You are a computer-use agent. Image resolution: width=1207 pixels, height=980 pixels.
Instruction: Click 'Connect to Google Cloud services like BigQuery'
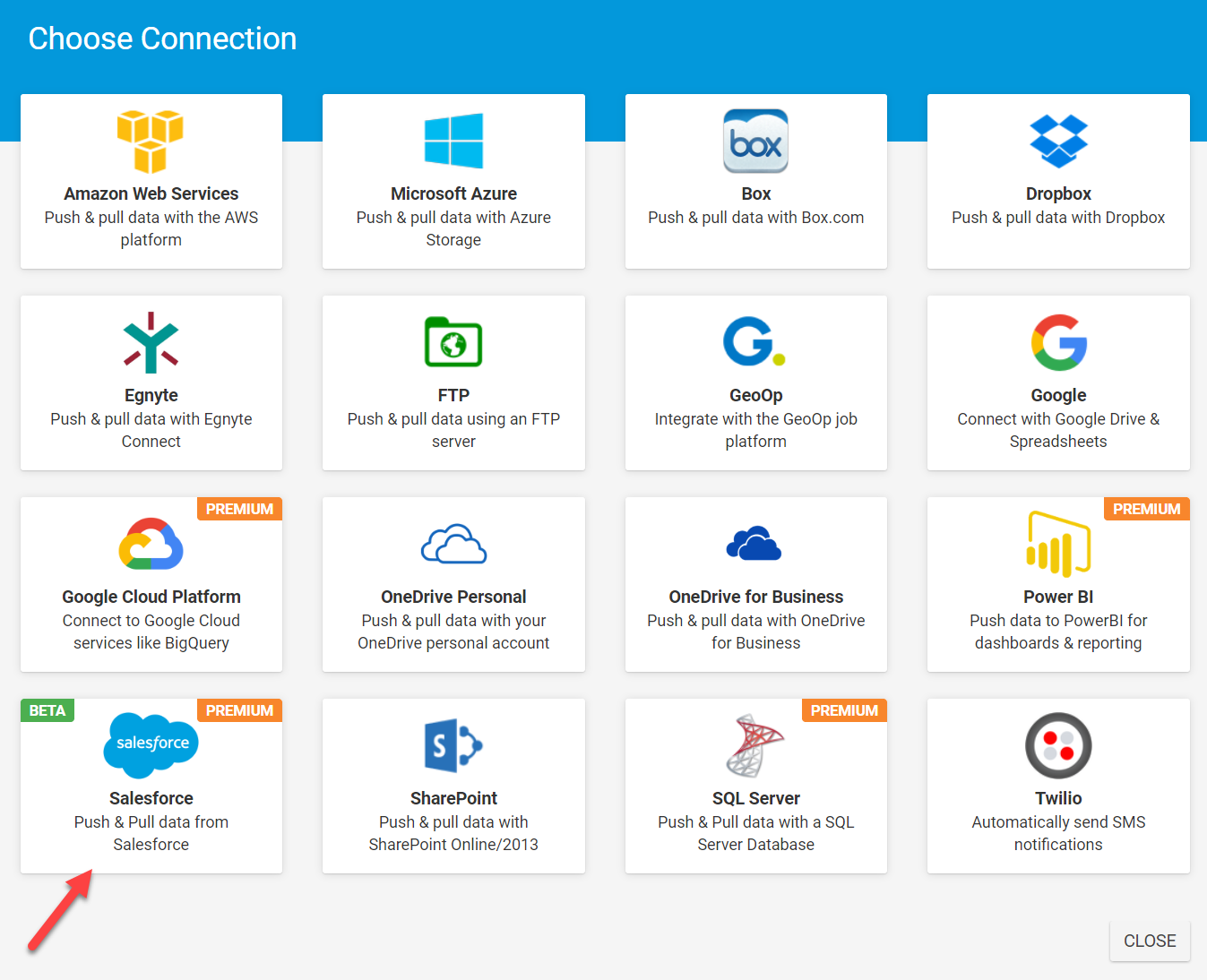pos(151,632)
